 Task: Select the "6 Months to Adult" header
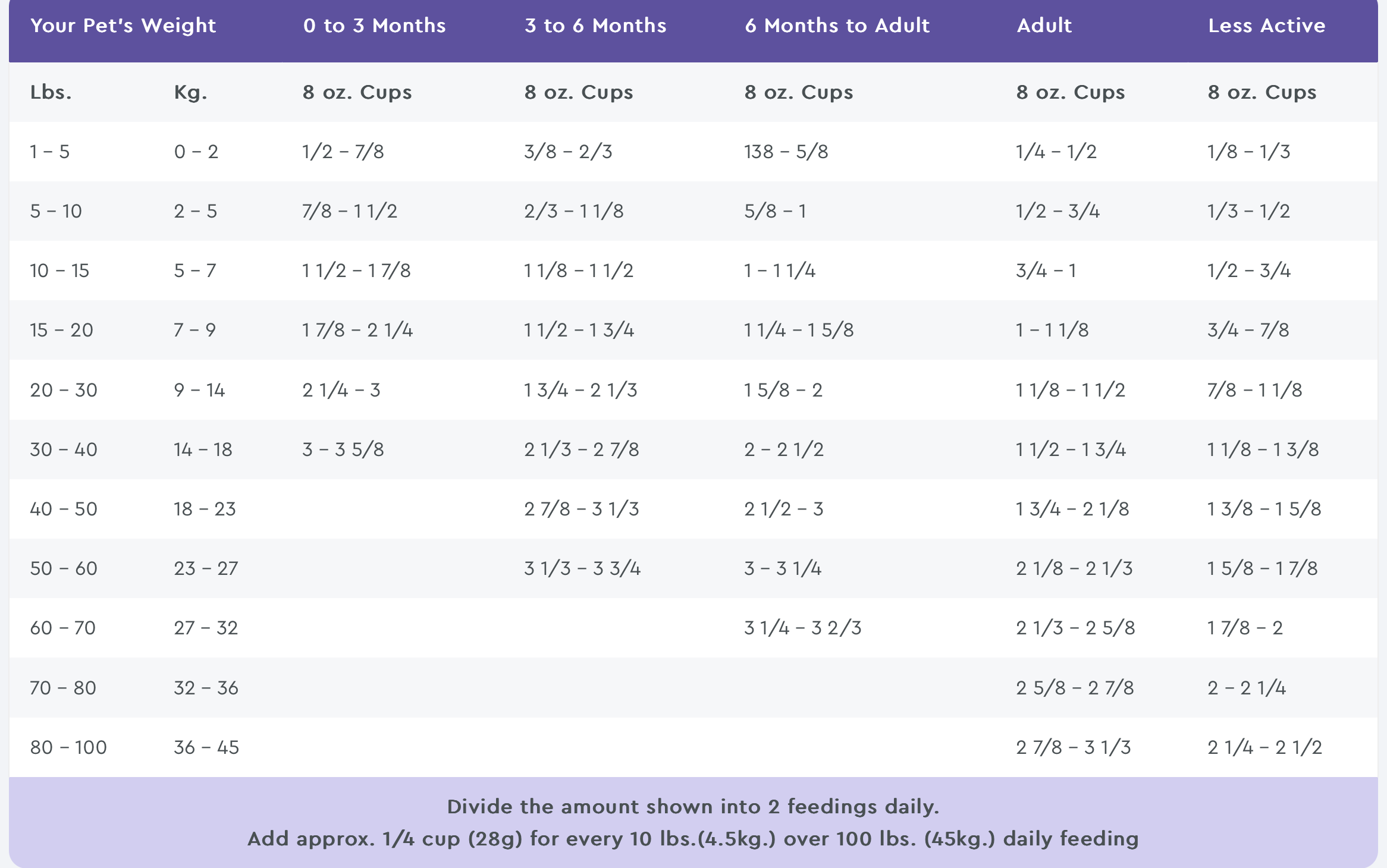coord(837,26)
